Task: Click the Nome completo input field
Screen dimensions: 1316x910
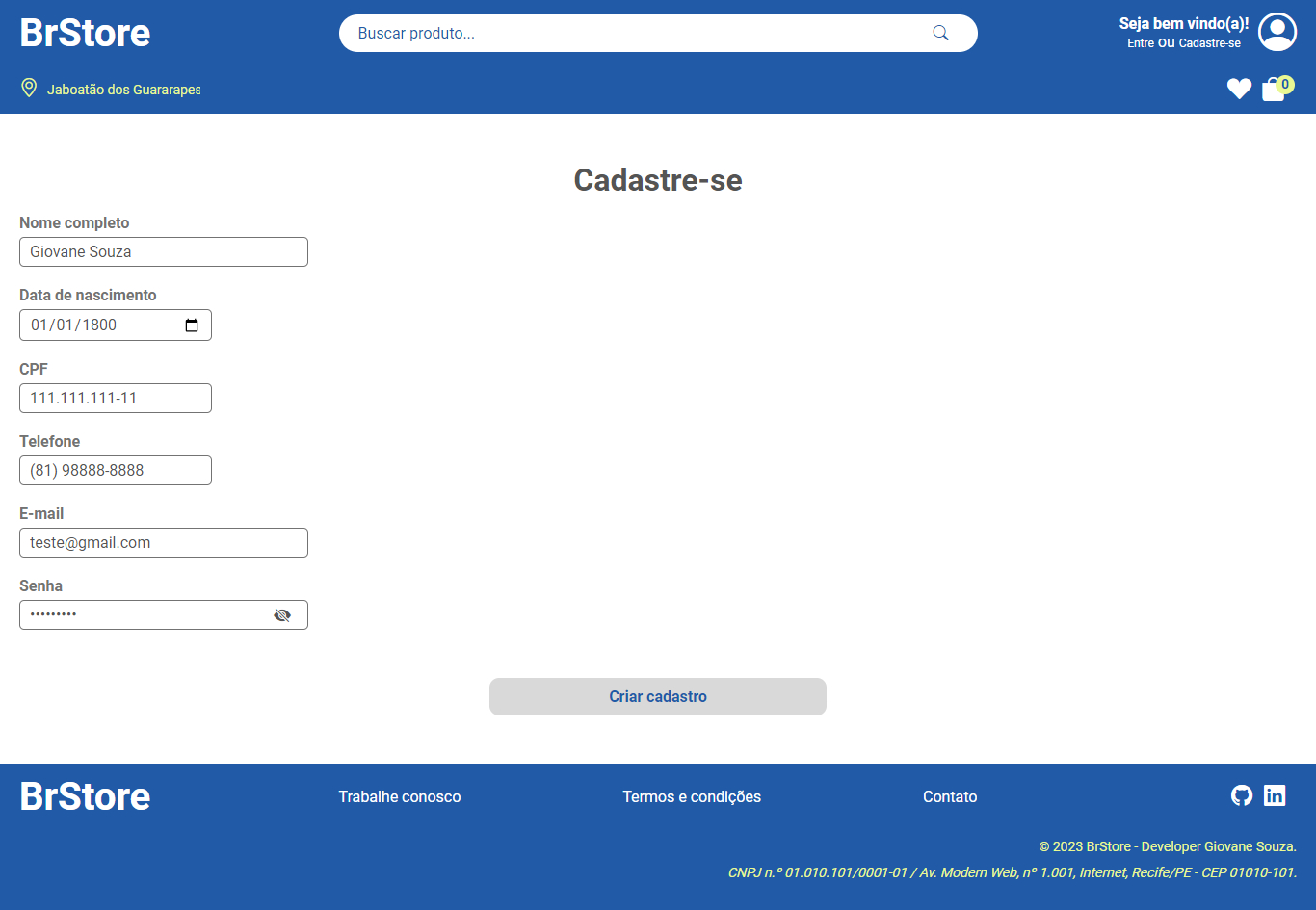Action: tap(164, 251)
